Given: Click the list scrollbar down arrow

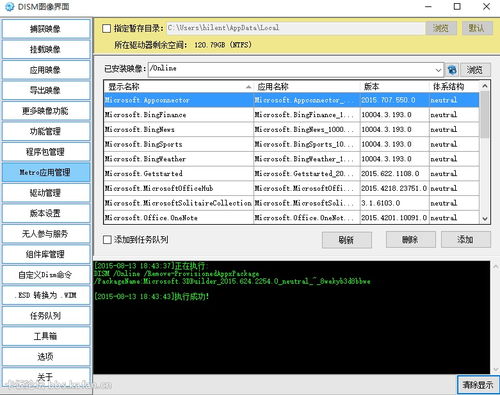Looking at the screenshot, I should (485, 219).
